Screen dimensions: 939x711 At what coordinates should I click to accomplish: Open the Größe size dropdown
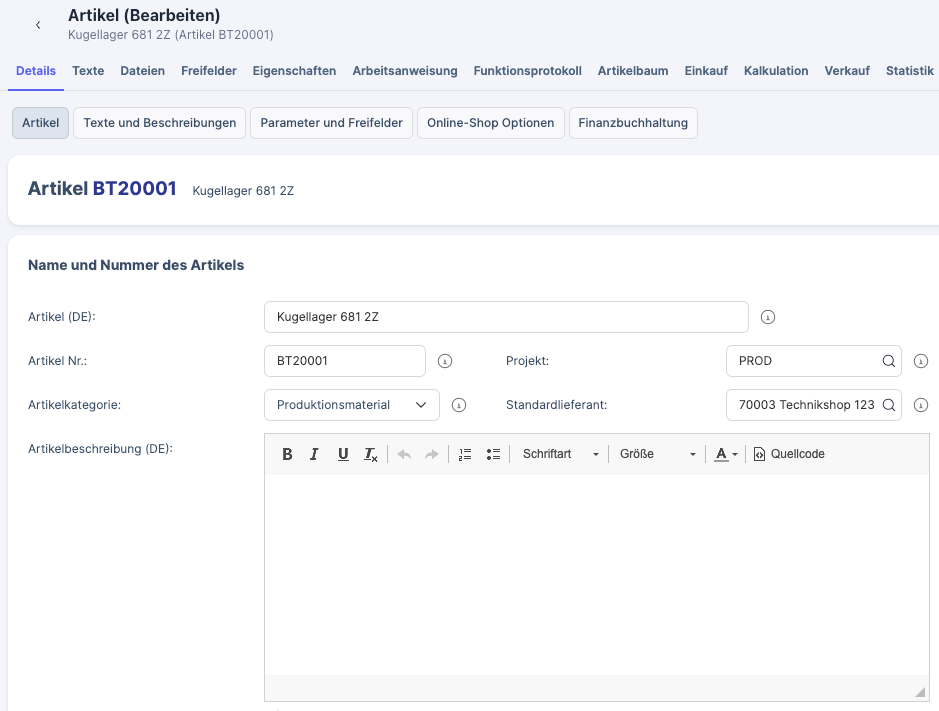(x=657, y=454)
